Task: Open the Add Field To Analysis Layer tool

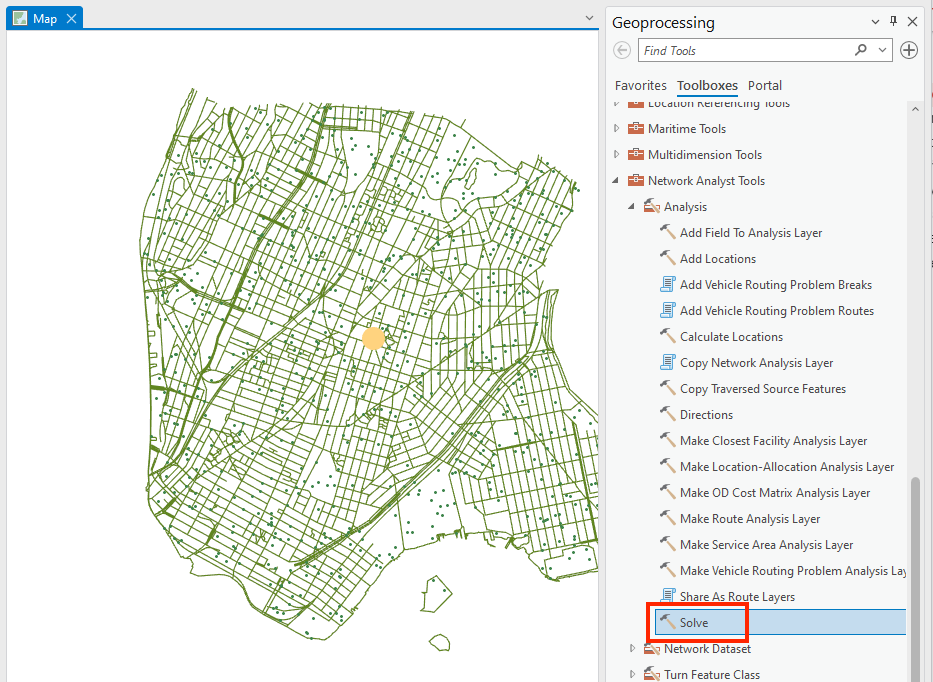Action: pos(751,233)
